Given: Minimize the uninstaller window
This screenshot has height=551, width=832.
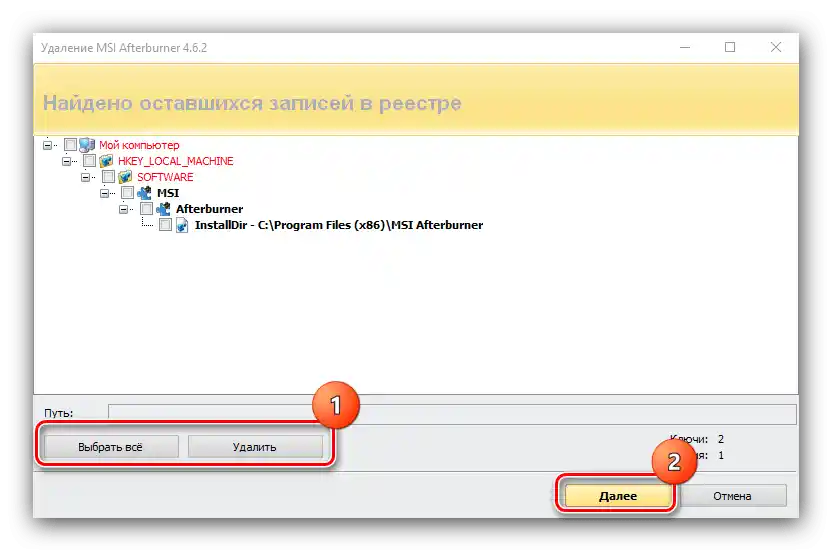Looking at the screenshot, I should point(685,47).
